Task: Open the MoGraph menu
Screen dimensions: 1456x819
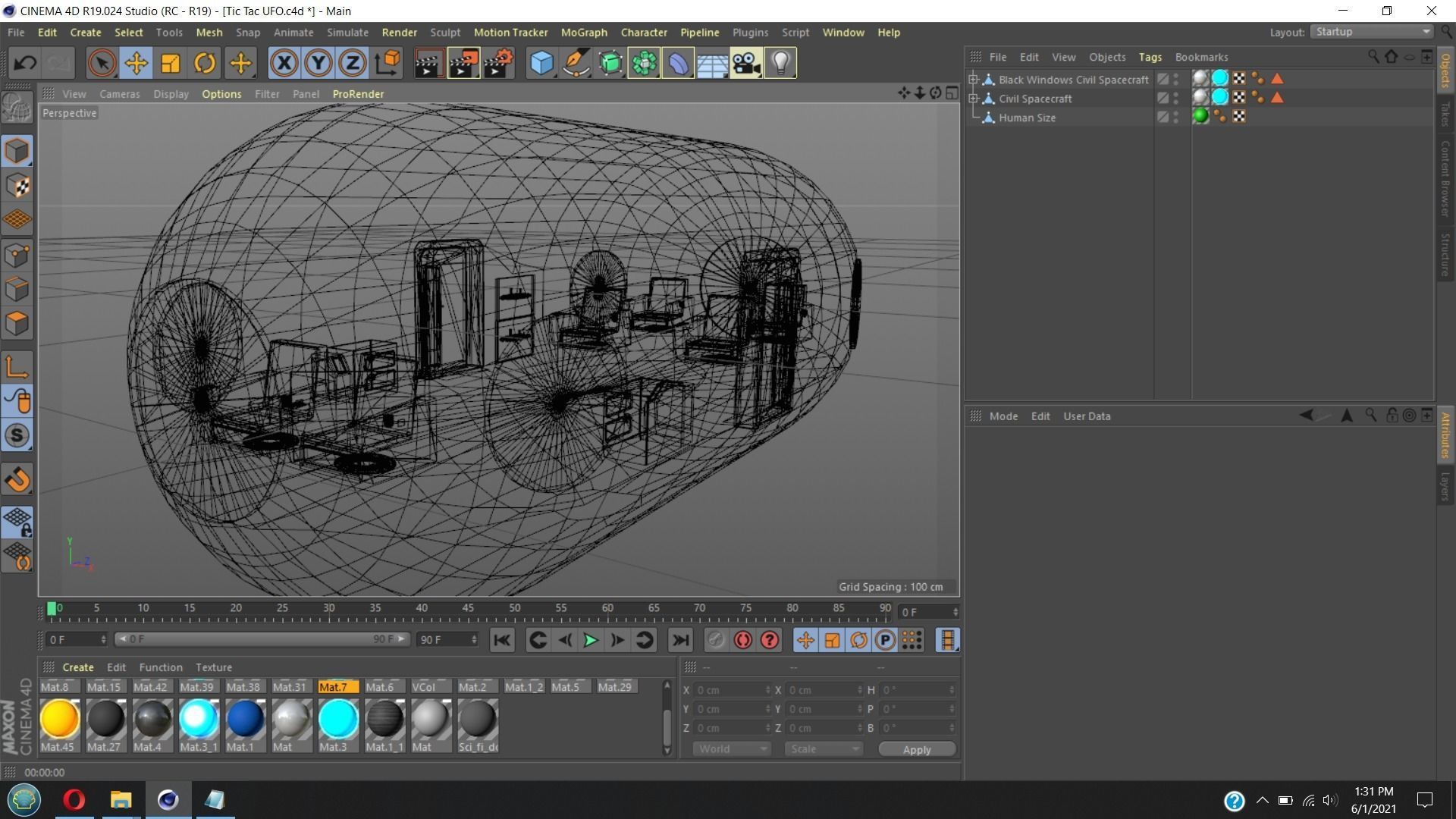Action: 584,32
